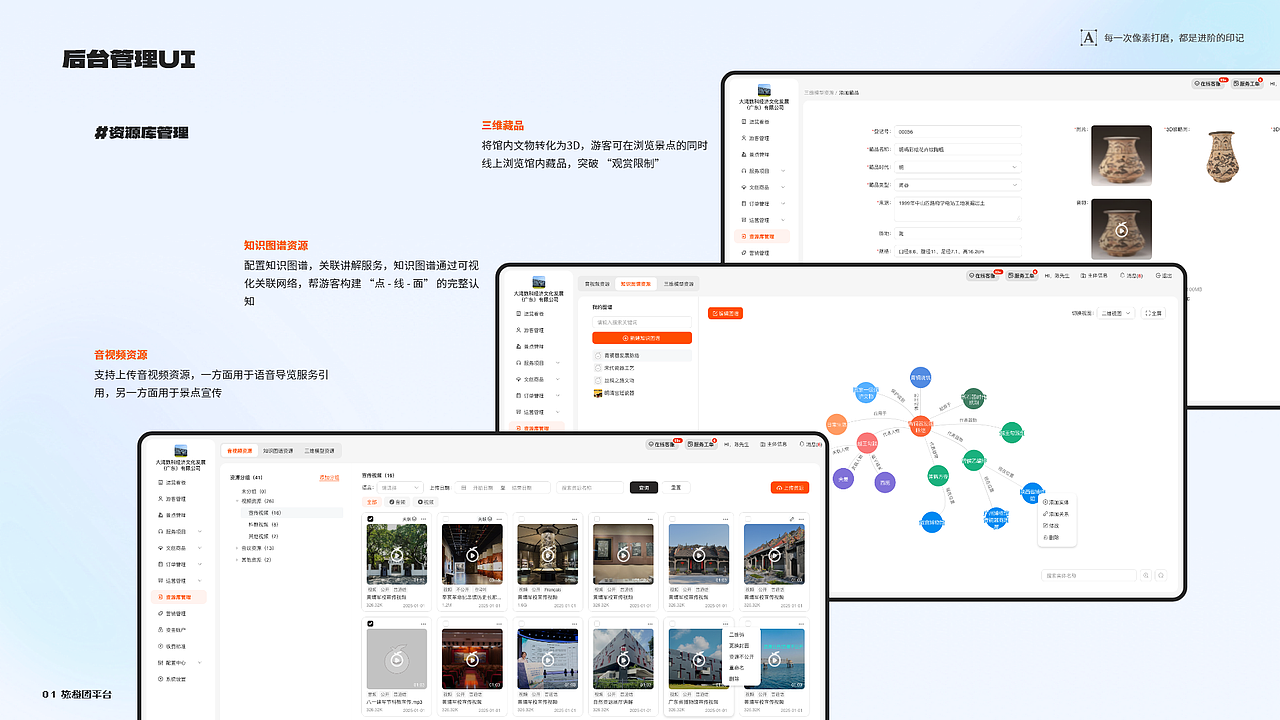
Task: Expand 配置中心 in front window sidebar
Action: point(200,662)
